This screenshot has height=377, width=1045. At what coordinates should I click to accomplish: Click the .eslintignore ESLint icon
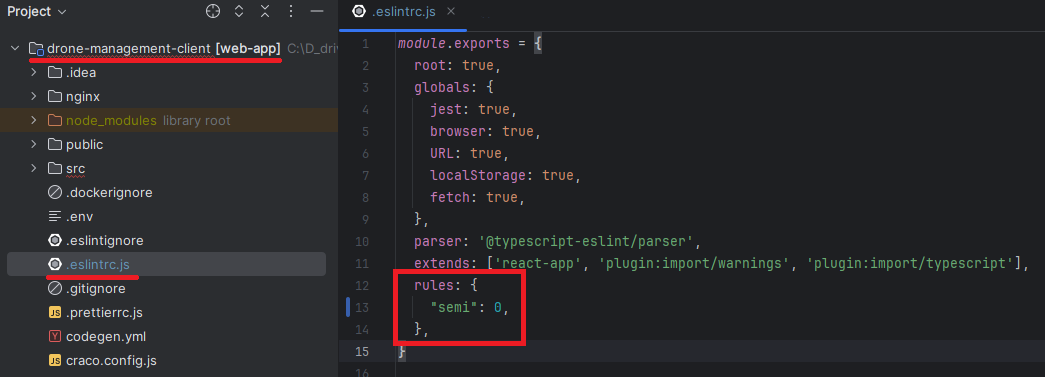55,240
